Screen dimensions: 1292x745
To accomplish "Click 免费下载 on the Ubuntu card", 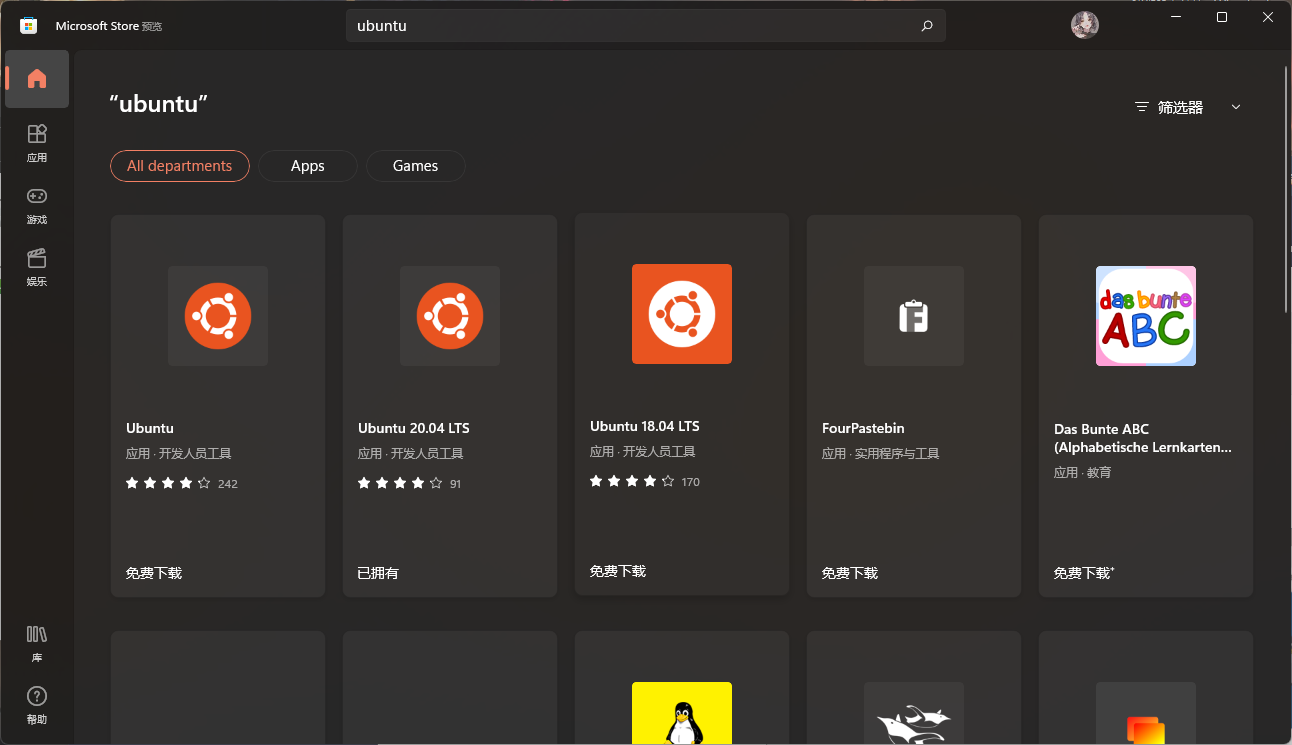I will pyautogui.click(x=154, y=573).
